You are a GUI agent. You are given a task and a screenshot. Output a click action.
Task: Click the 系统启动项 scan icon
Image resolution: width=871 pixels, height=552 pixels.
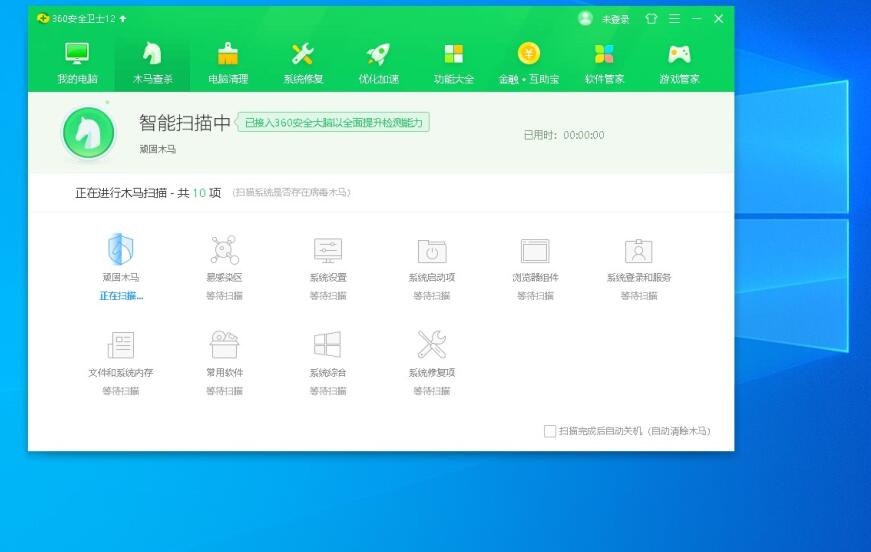[x=432, y=251]
